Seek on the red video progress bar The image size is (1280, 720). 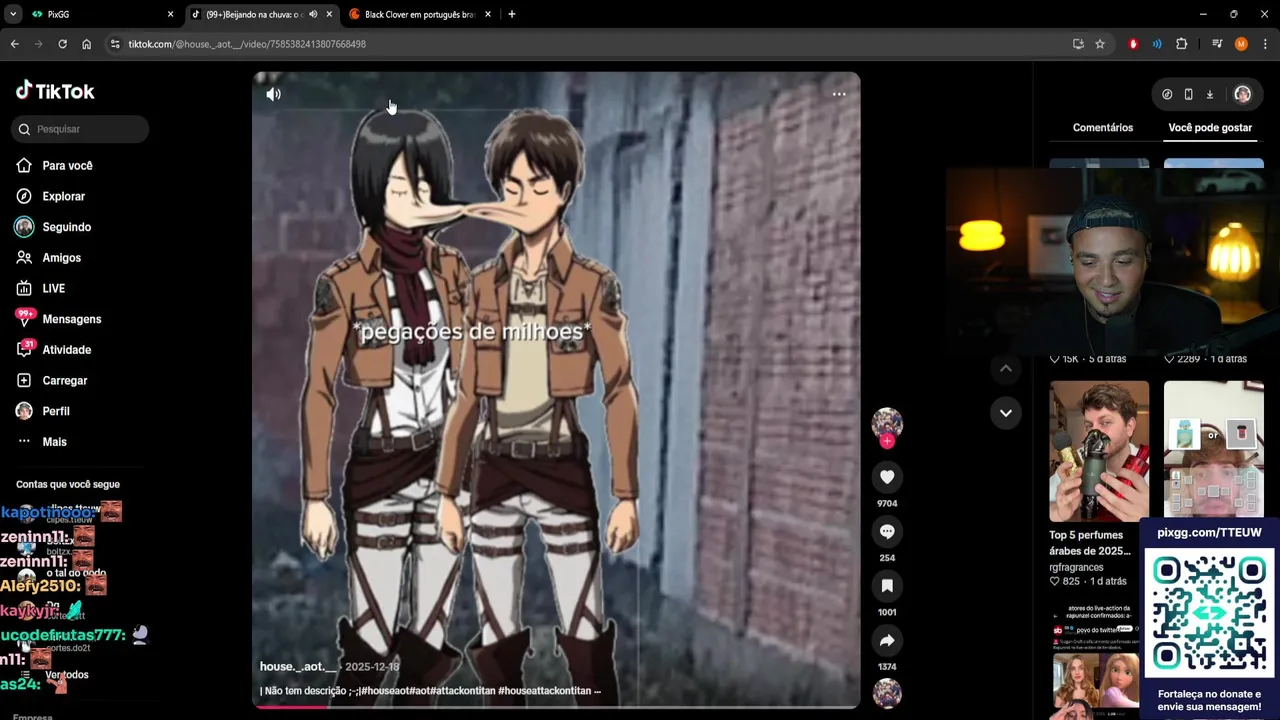[556, 706]
